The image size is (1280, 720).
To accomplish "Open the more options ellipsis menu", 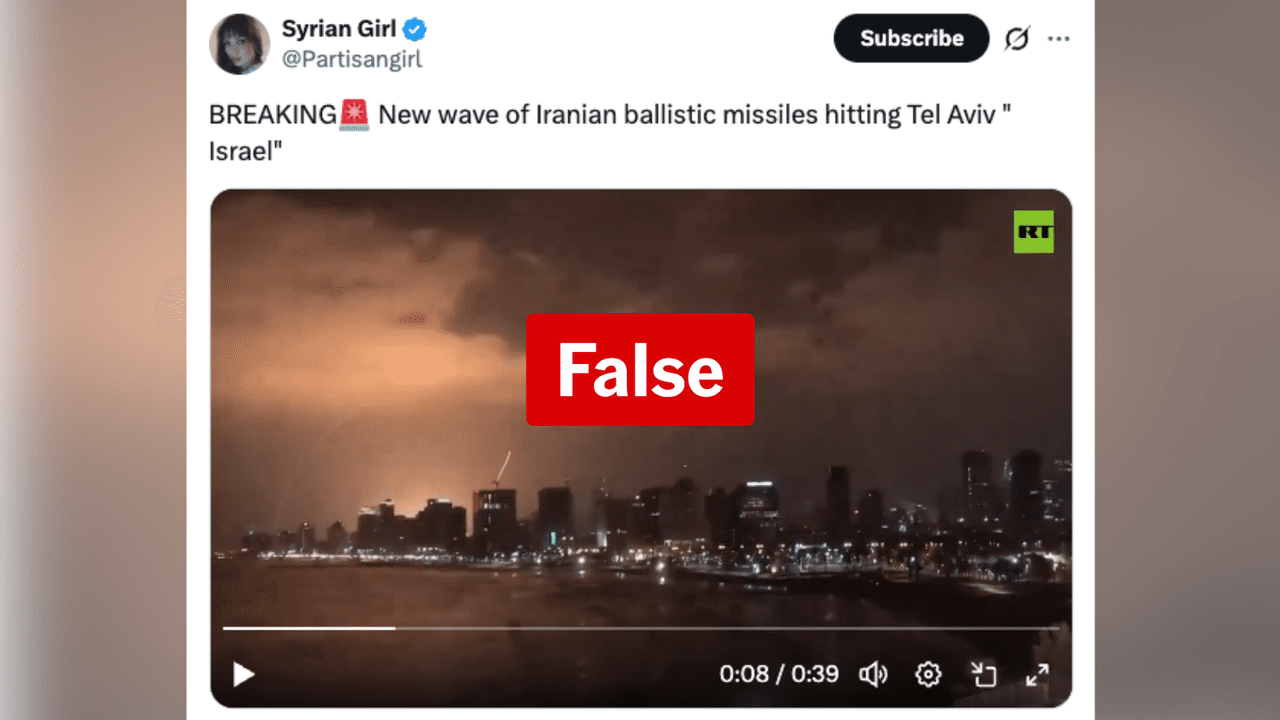I will pos(1058,39).
